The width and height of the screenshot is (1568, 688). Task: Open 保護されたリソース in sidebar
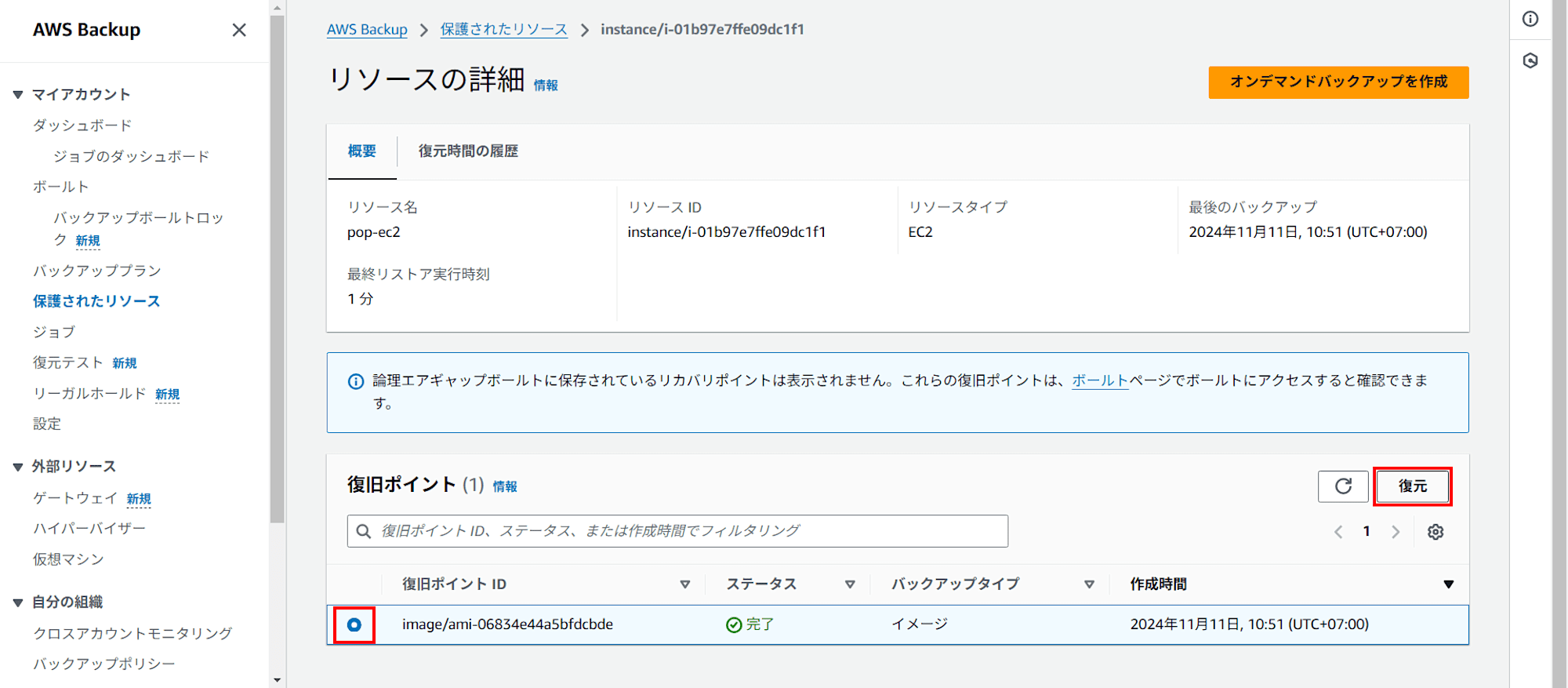(x=96, y=301)
